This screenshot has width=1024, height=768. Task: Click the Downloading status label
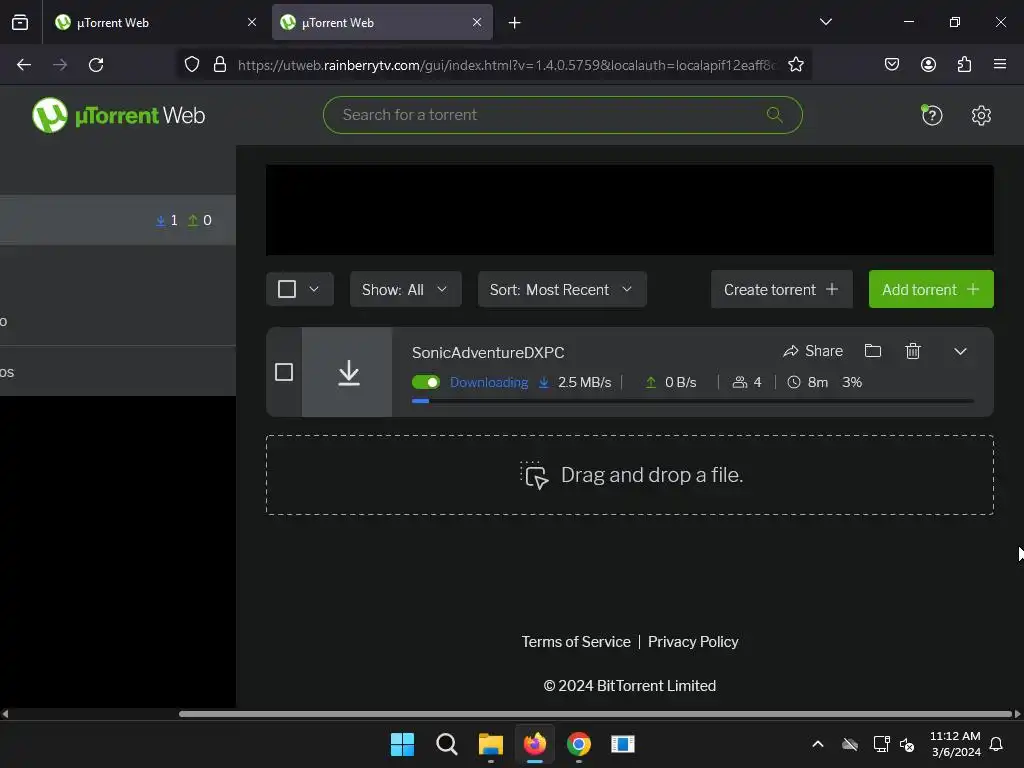(489, 382)
